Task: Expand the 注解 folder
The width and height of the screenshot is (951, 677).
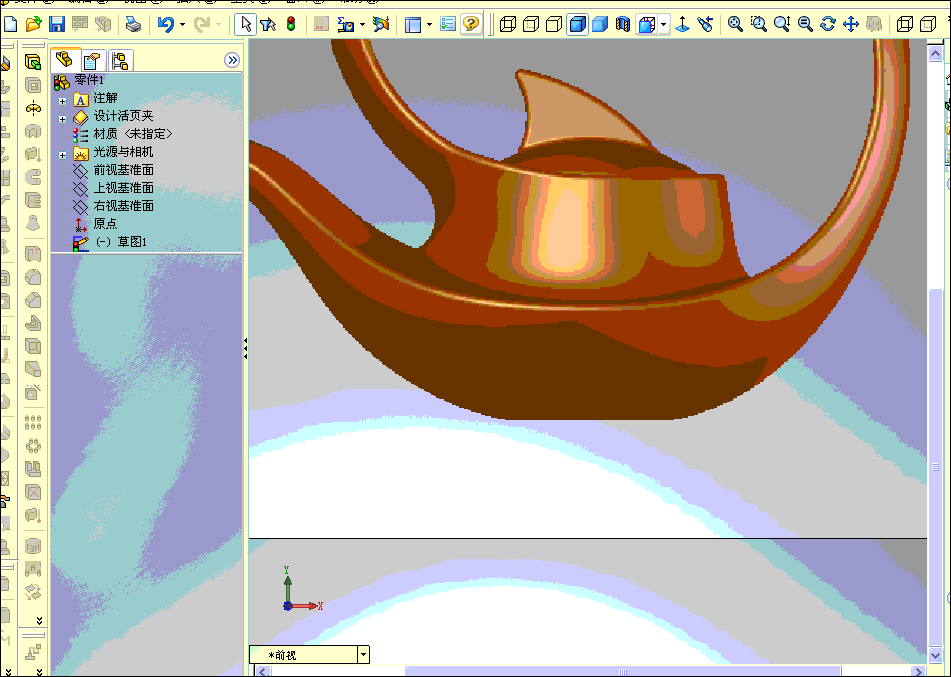Action: [62, 101]
